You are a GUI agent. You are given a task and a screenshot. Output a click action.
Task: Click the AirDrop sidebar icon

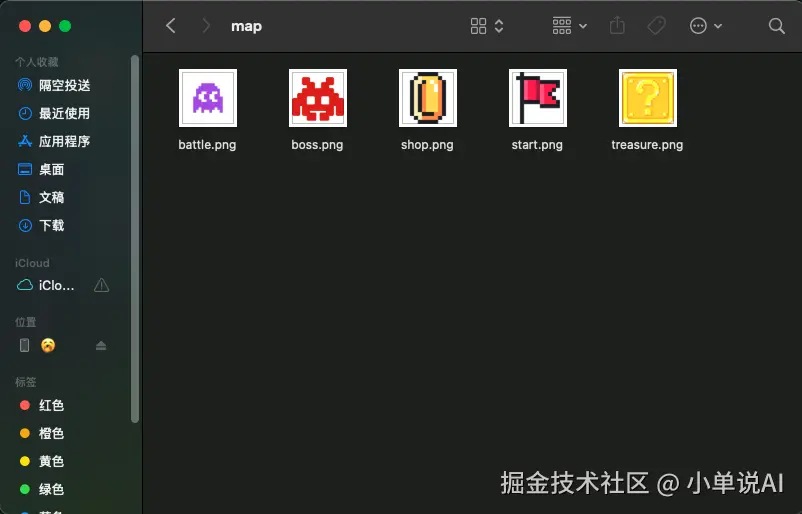pos(25,85)
